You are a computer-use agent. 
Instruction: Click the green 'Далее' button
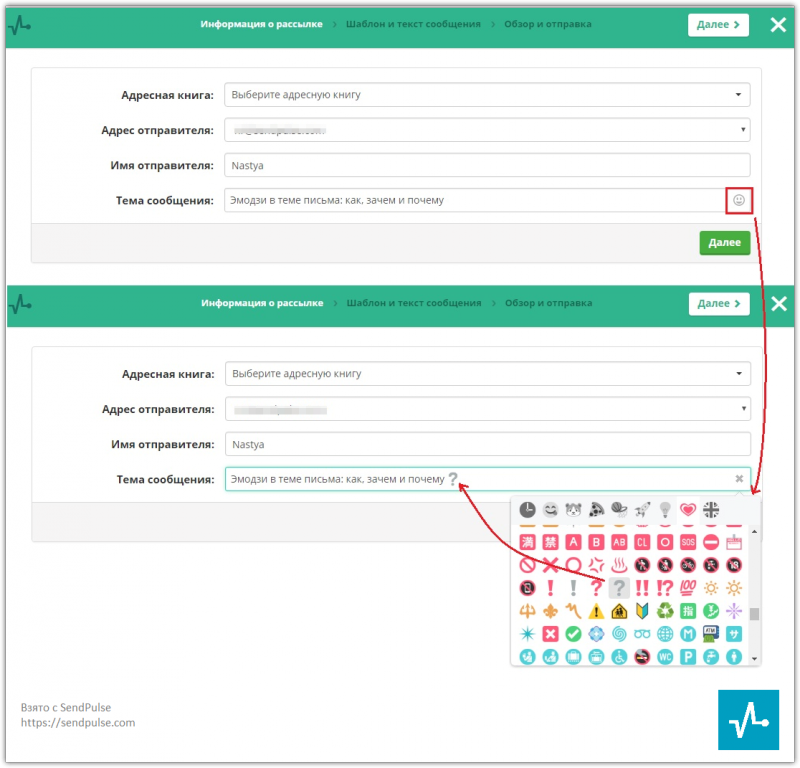(x=724, y=242)
